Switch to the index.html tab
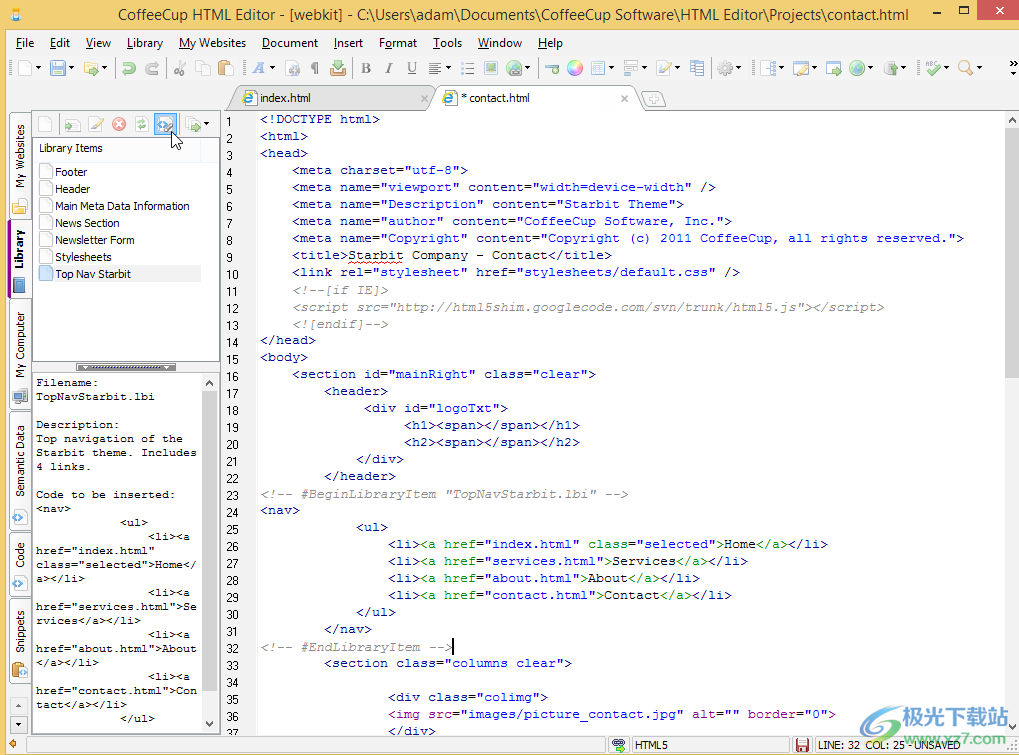Viewport: 1019px width, 755px height. (x=331, y=98)
